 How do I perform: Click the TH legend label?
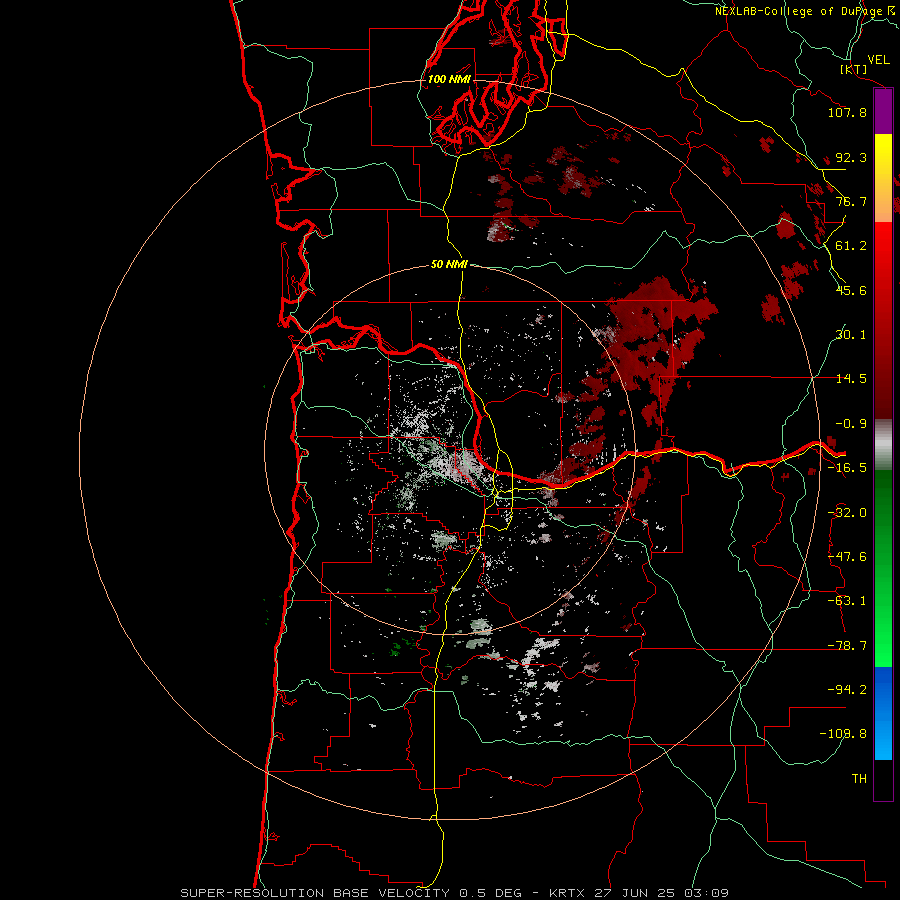click(859, 779)
